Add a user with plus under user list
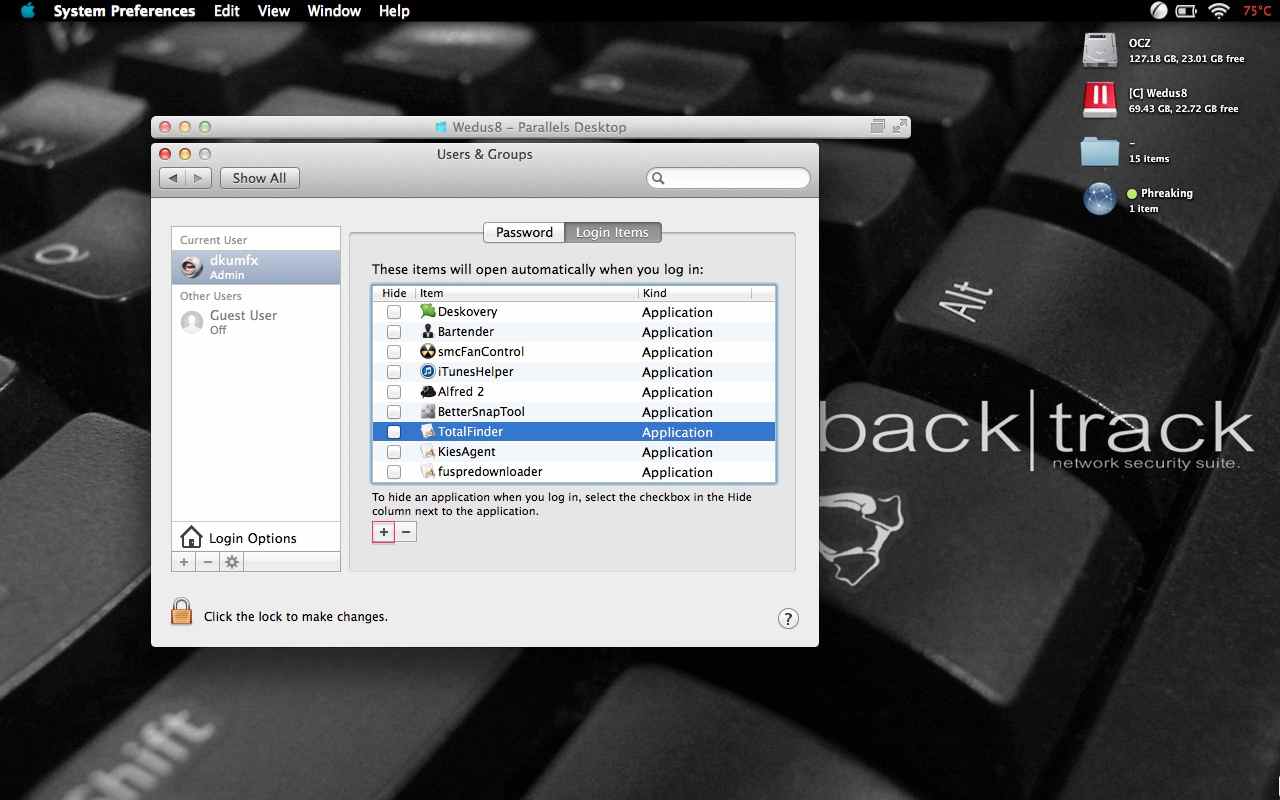Screen dimensions: 1280x800 pyautogui.click(x=184, y=562)
